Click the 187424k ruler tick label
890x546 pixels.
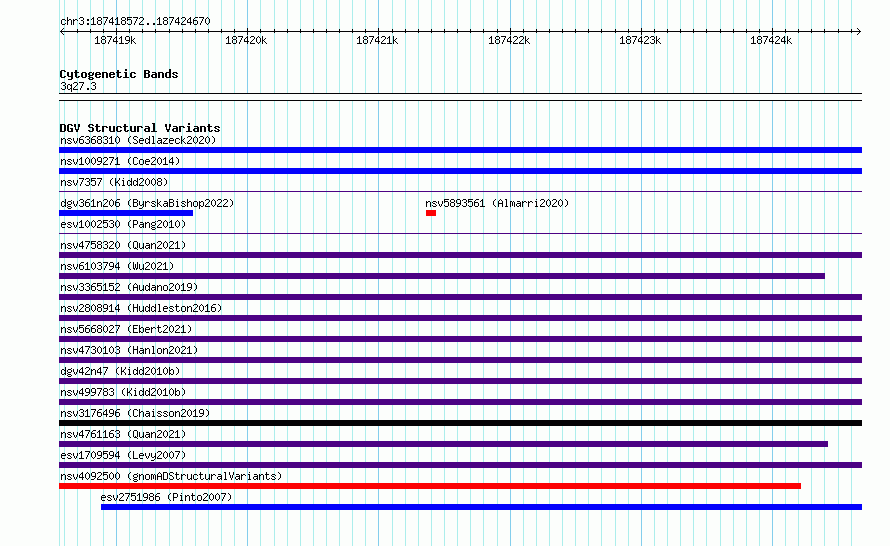point(771,40)
